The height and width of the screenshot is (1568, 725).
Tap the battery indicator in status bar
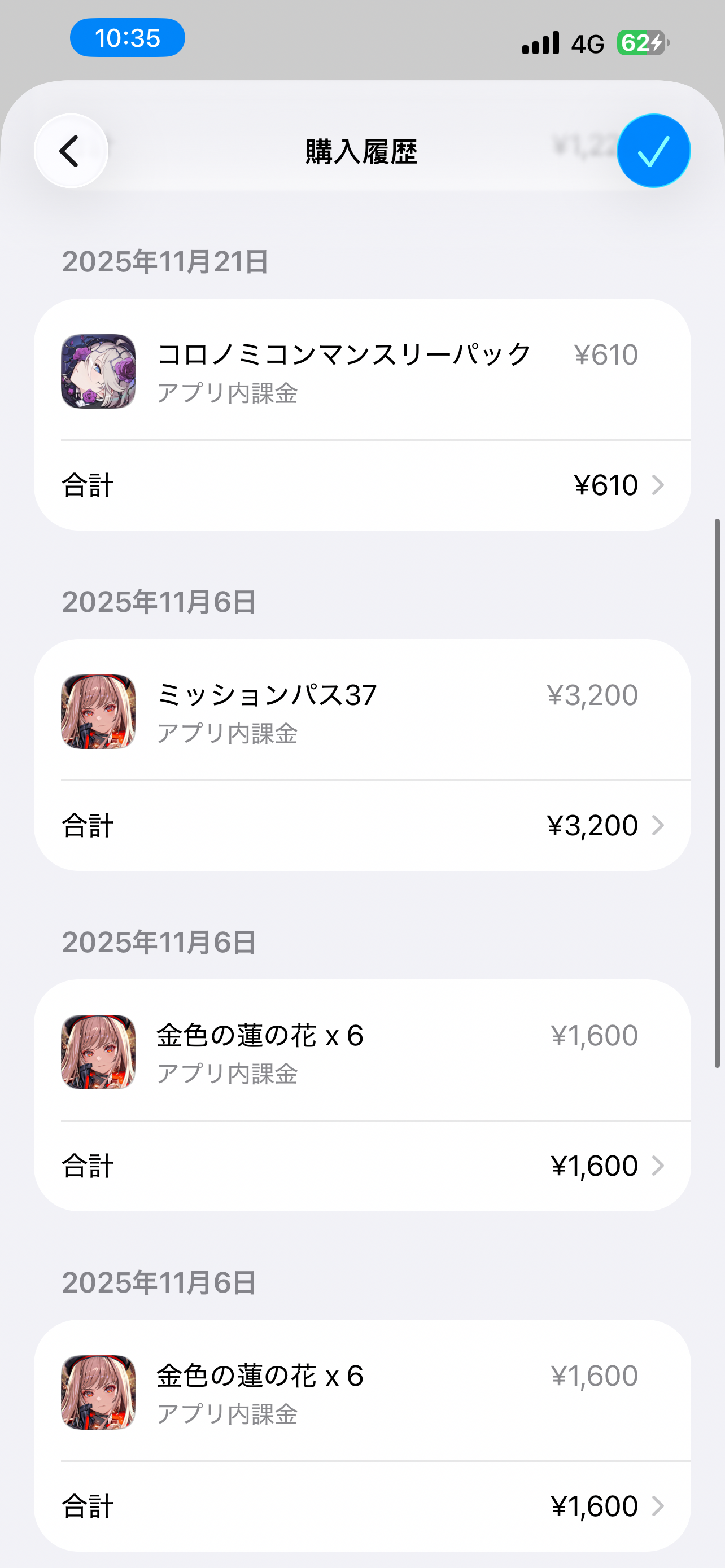tap(642, 43)
